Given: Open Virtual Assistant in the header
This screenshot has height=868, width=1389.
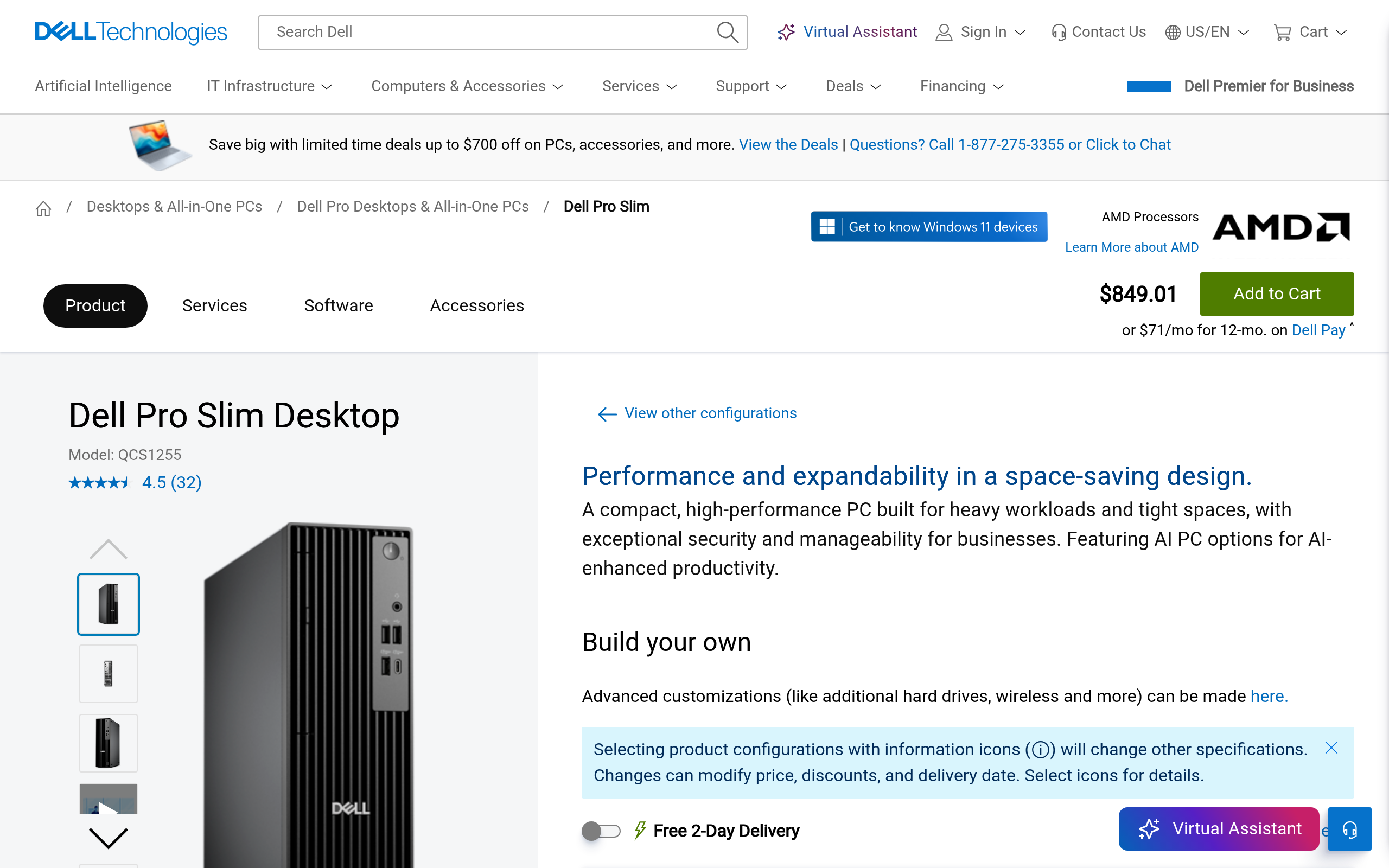Looking at the screenshot, I should 847,32.
